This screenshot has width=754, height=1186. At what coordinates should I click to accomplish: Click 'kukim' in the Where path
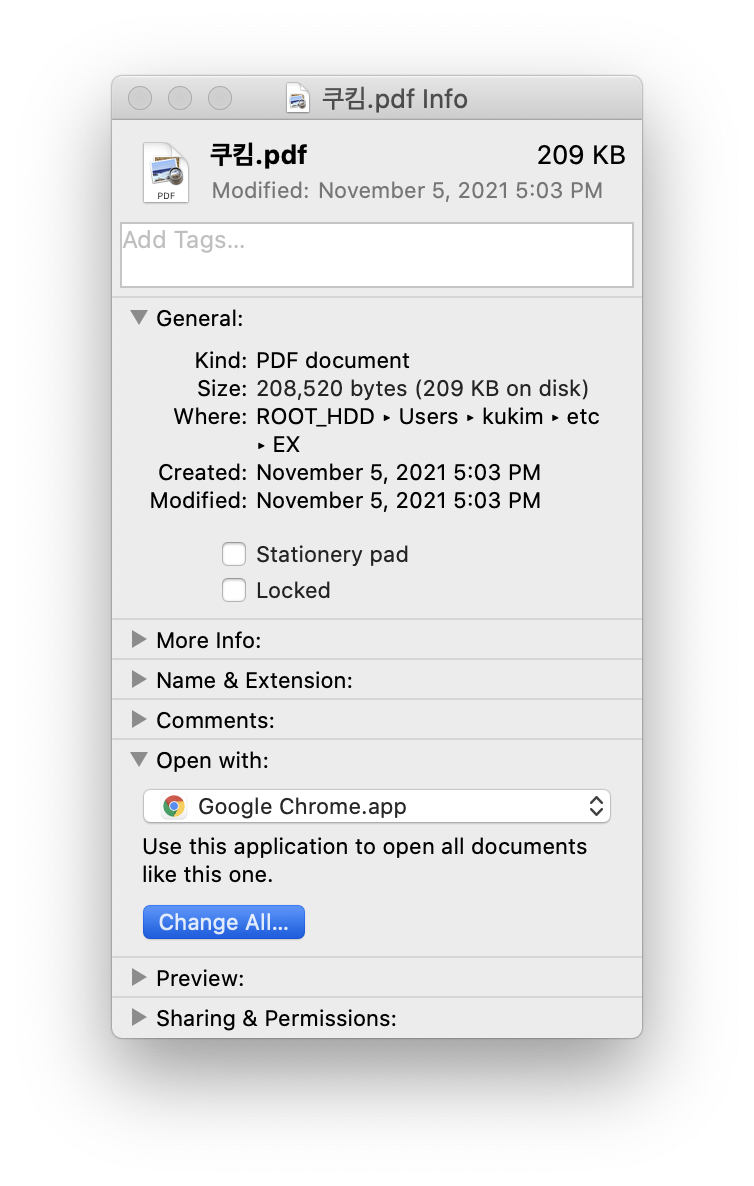(x=513, y=417)
